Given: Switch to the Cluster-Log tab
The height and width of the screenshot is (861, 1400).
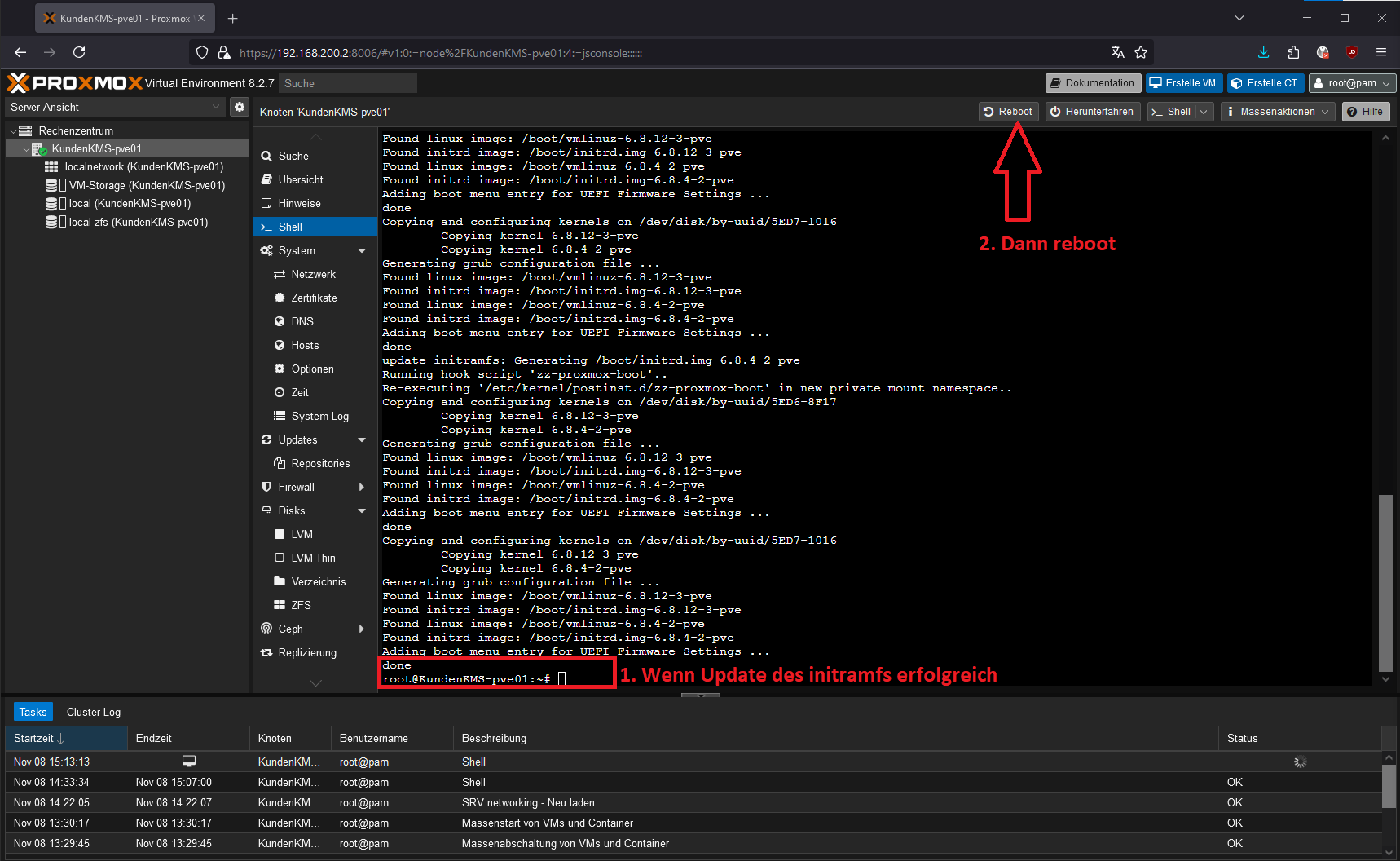Looking at the screenshot, I should click(x=94, y=712).
